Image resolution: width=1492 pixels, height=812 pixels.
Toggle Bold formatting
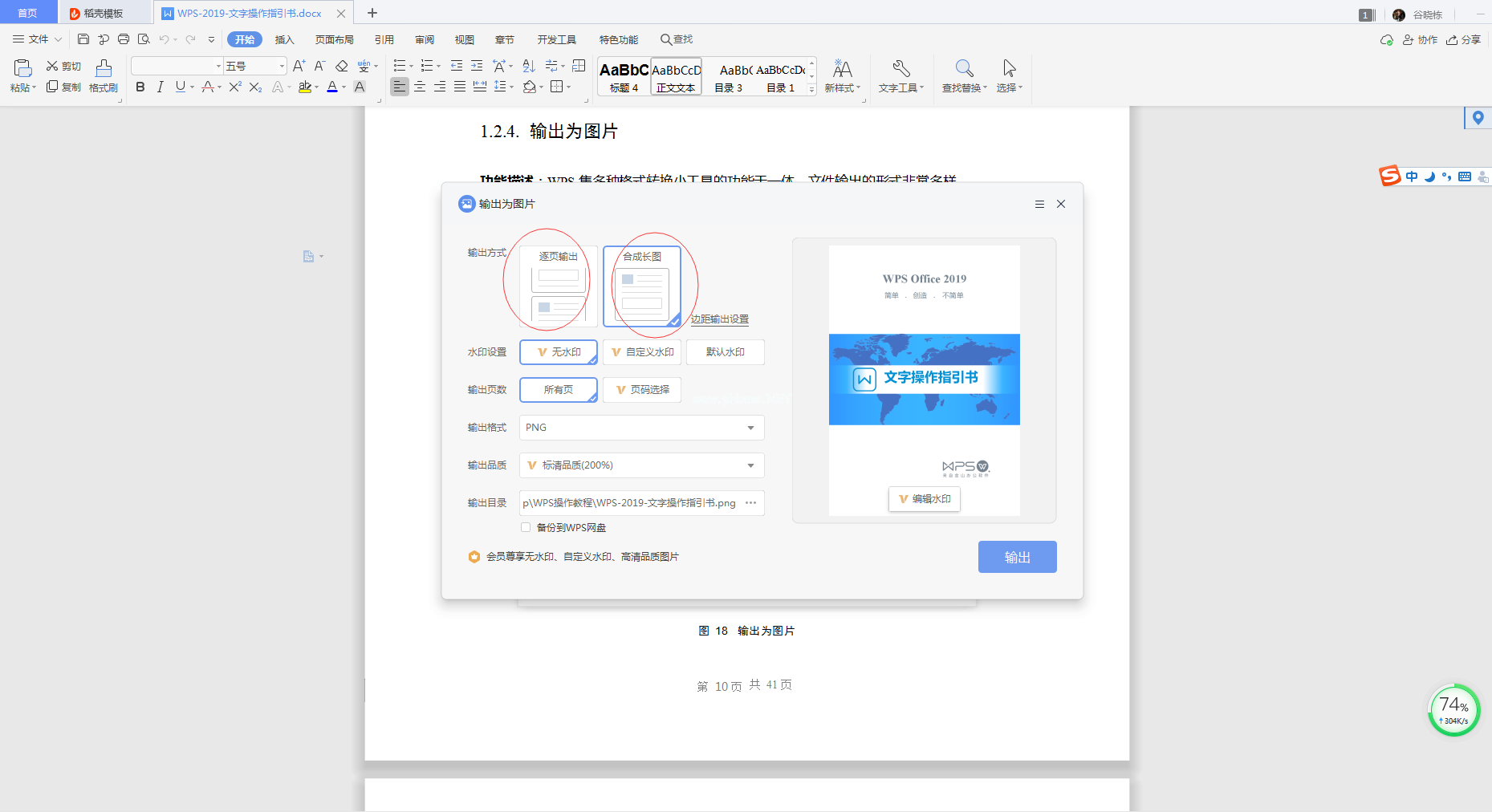coord(140,87)
